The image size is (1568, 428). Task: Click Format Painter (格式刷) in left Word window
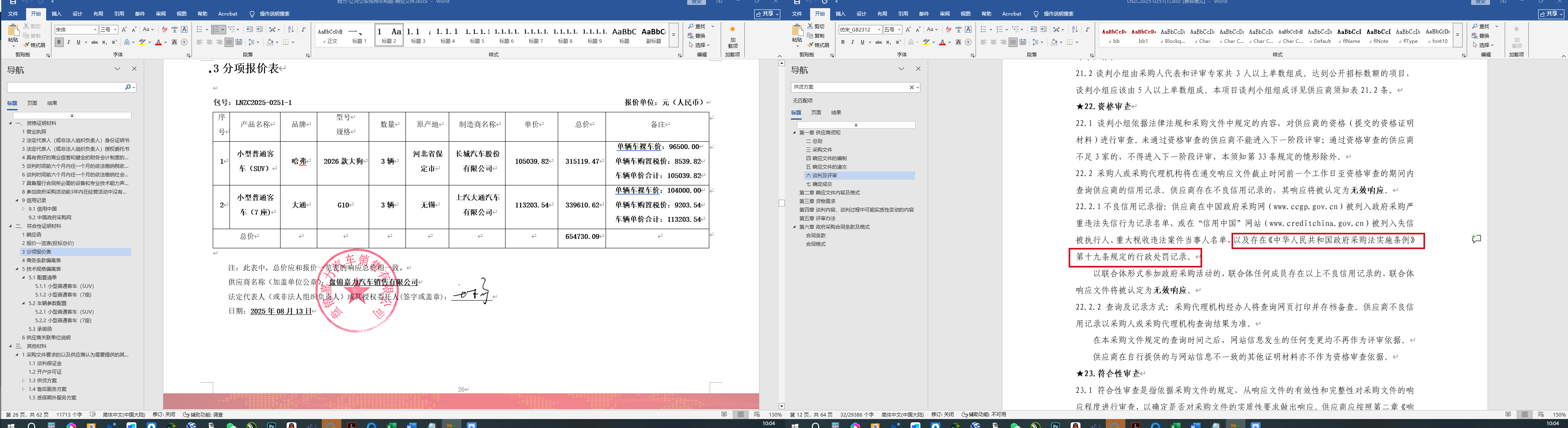pyautogui.click(x=35, y=45)
